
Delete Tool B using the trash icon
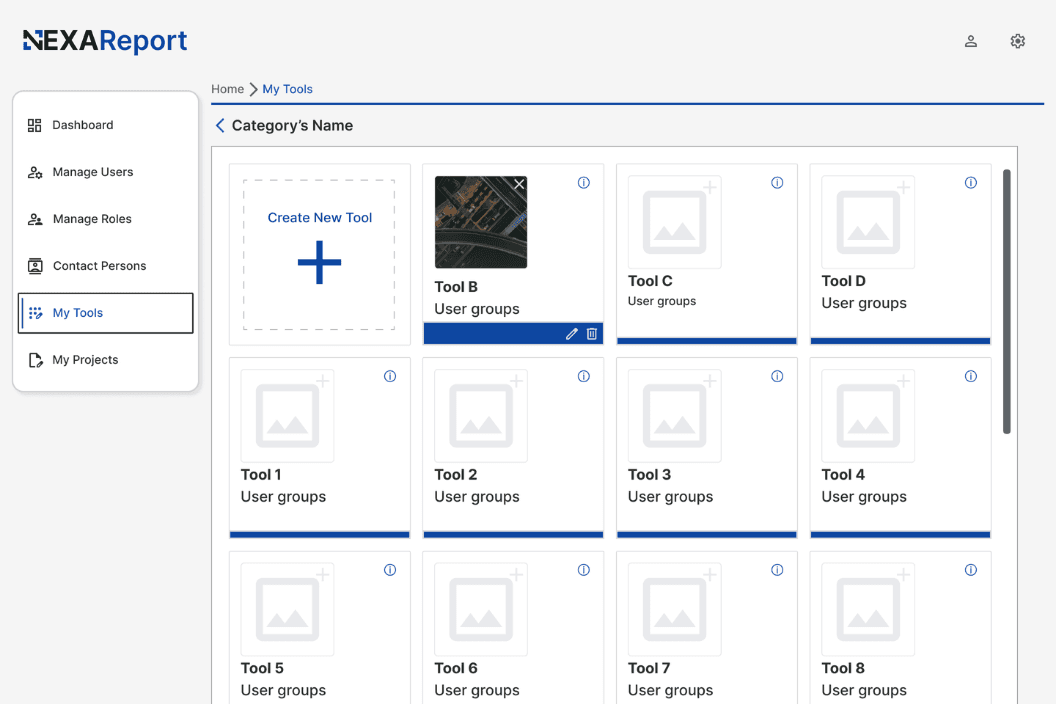tap(592, 333)
